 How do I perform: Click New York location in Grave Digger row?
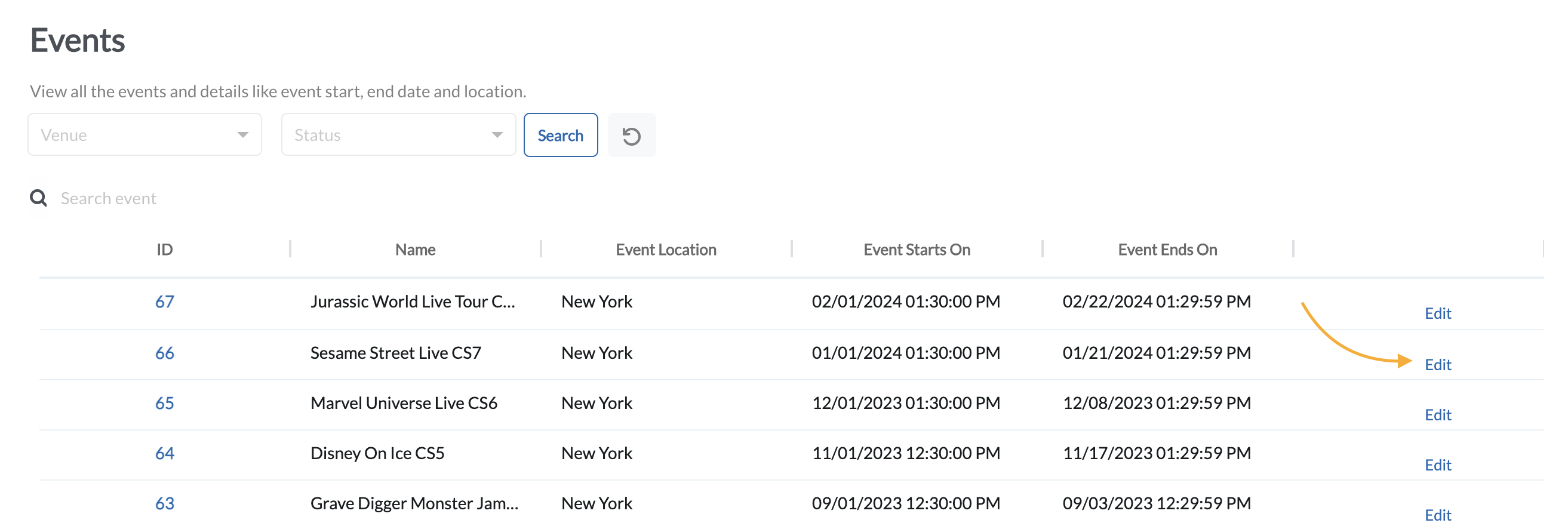click(x=597, y=503)
